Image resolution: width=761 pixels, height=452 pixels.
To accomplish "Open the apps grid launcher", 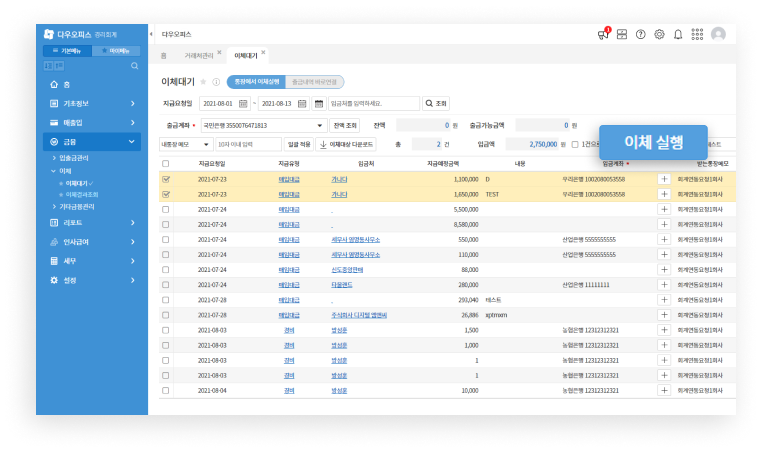I will [697, 34].
